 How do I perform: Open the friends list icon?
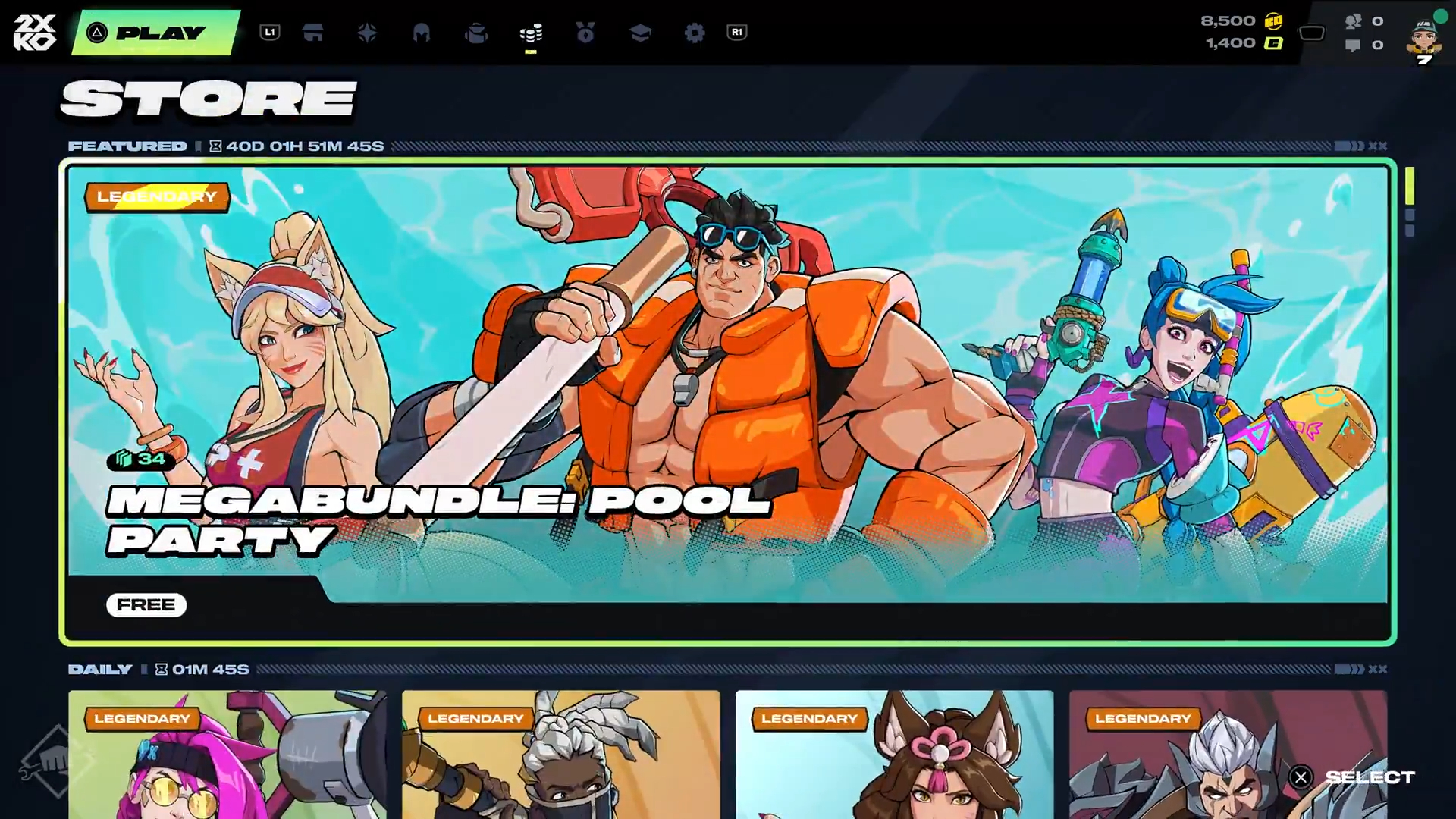tap(1354, 21)
